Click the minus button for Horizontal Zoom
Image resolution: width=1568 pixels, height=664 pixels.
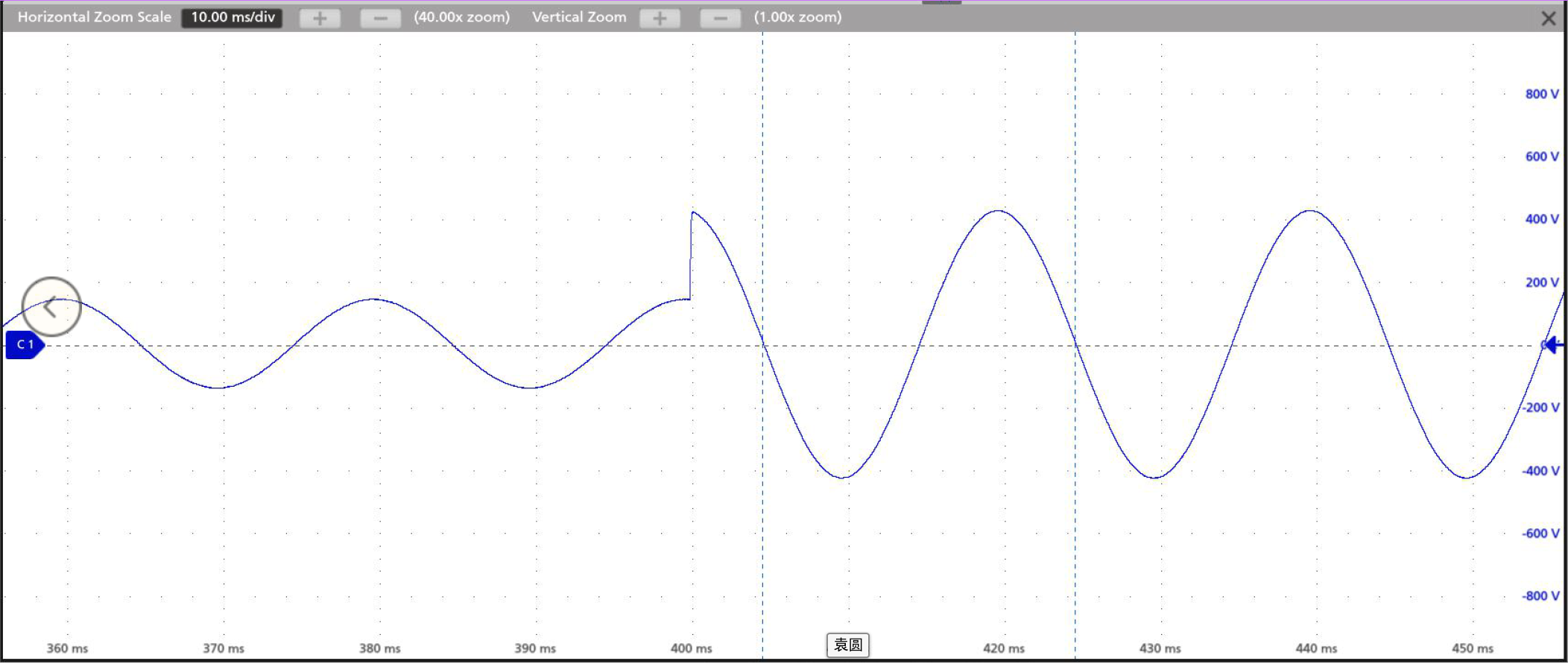point(380,18)
